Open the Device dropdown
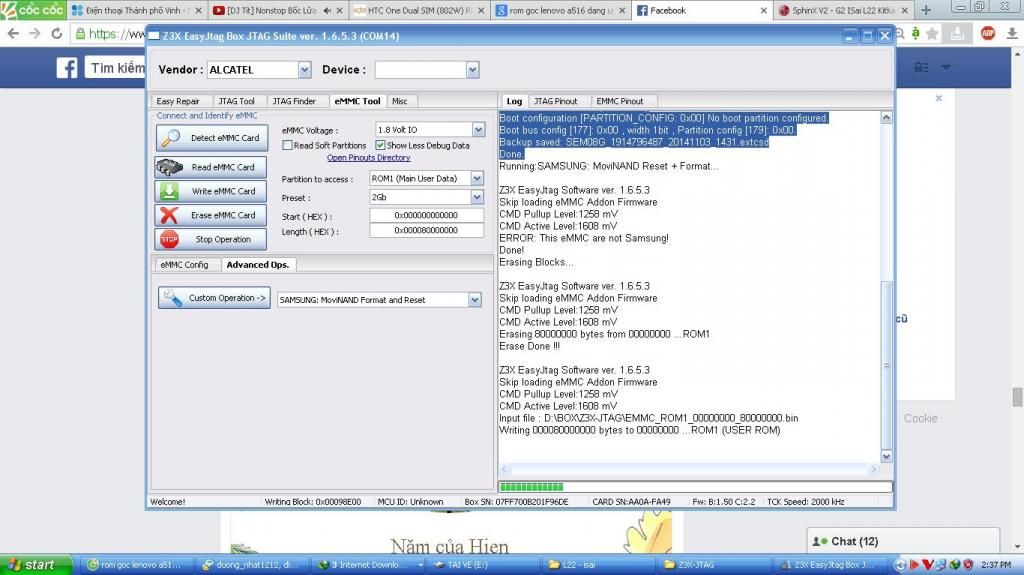This screenshot has height=575, width=1024. (x=472, y=69)
